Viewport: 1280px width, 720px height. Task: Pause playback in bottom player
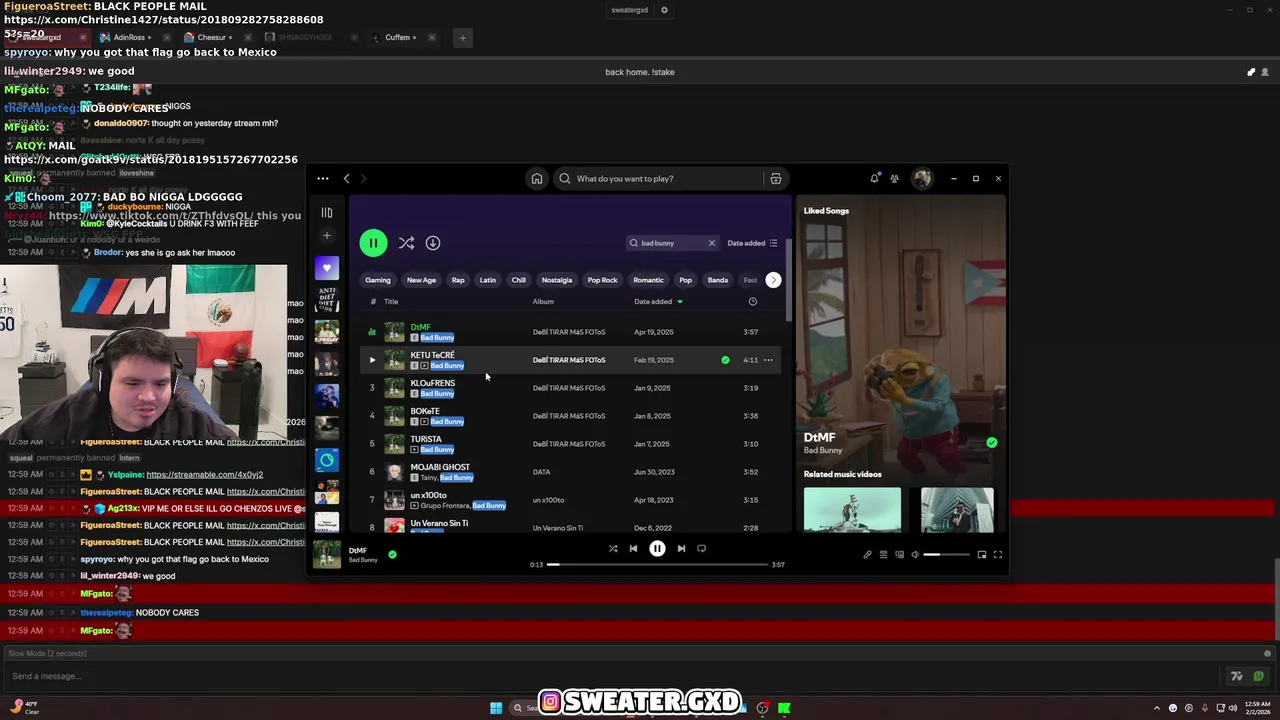pos(657,548)
